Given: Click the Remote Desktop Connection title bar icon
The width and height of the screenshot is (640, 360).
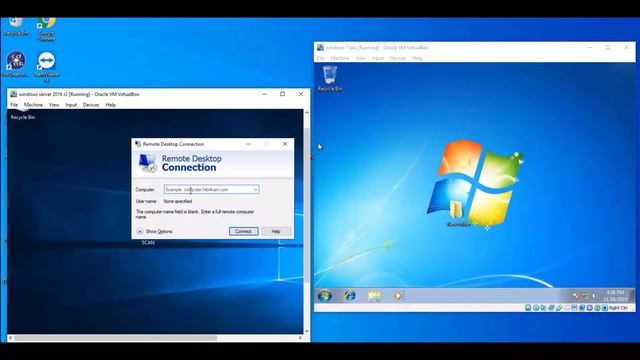Looking at the screenshot, I should click(x=138, y=144).
